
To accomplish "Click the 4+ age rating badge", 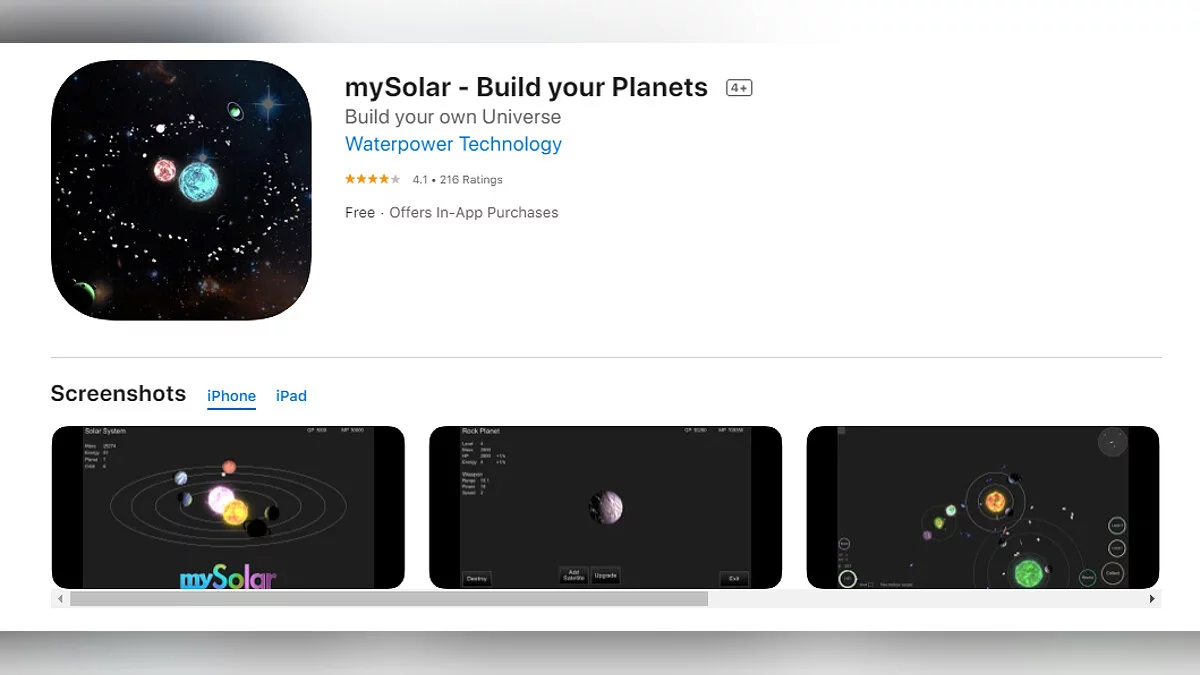I will click(x=739, y=88).
